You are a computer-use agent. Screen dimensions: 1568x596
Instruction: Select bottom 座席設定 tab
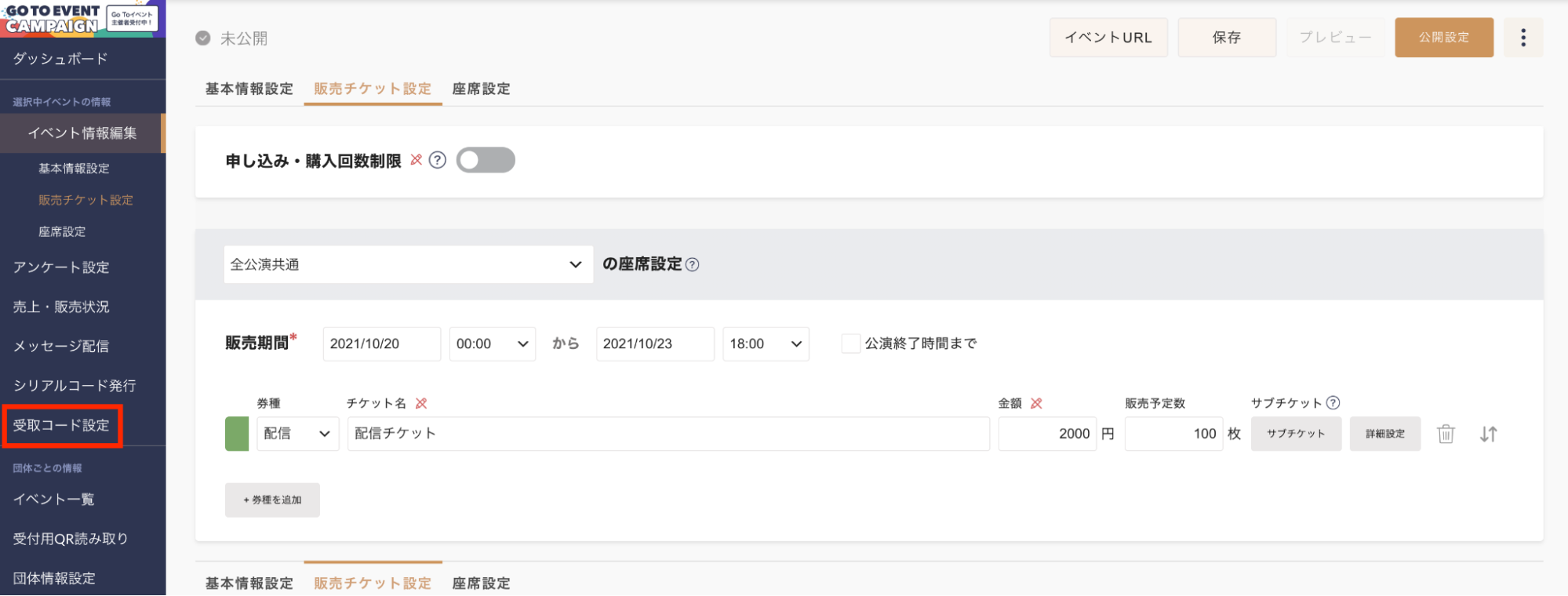click(482, 583)
